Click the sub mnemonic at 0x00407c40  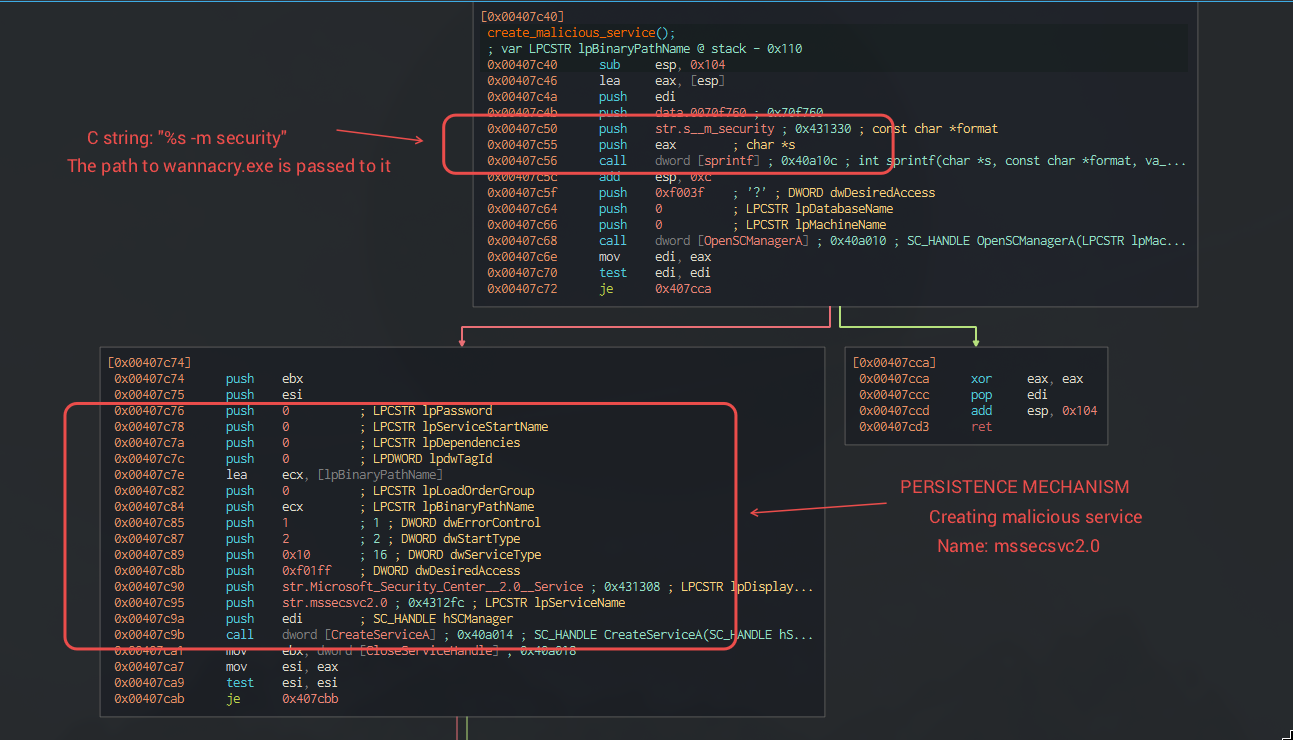pyautogui.click(x=610, y=65)
